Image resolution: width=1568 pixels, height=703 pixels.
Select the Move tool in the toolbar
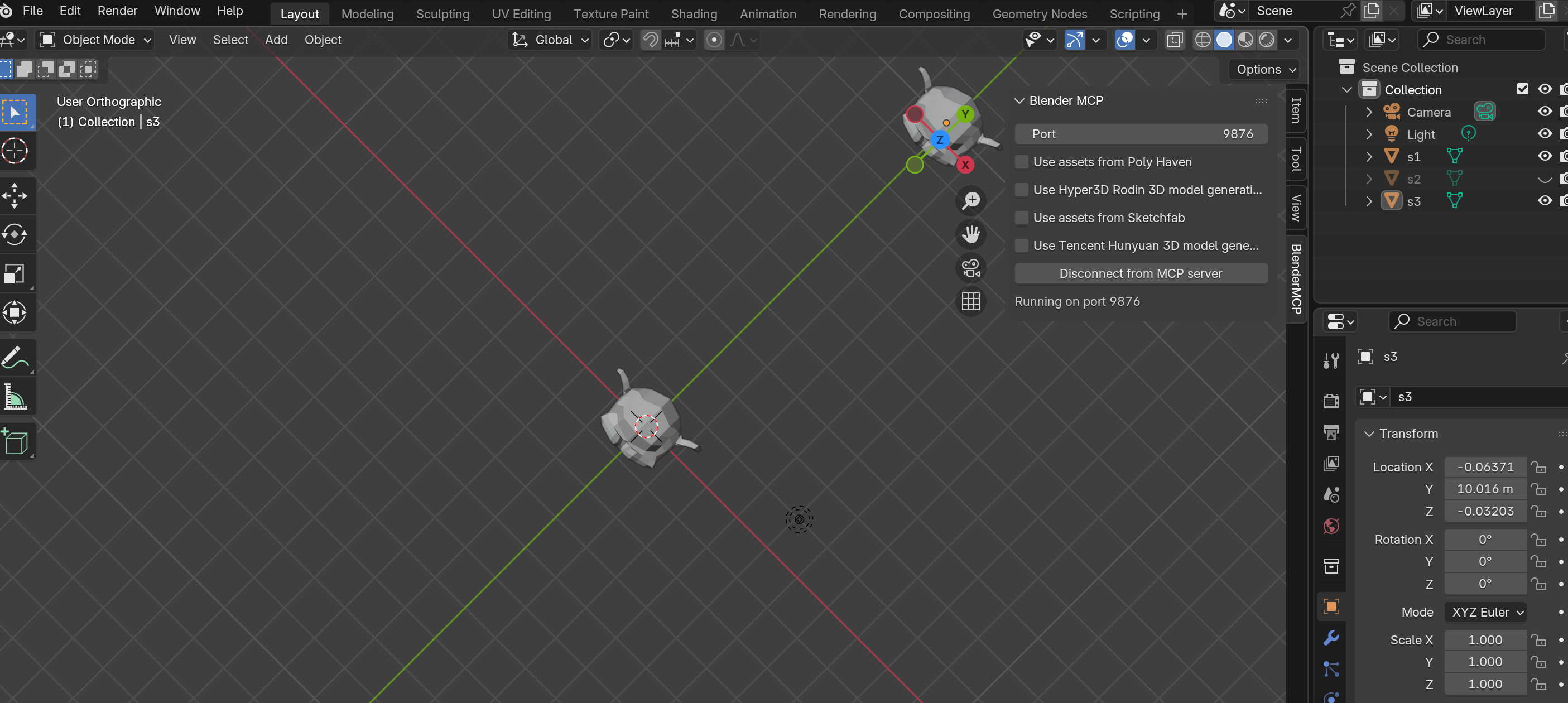click(x=16, y=195)
